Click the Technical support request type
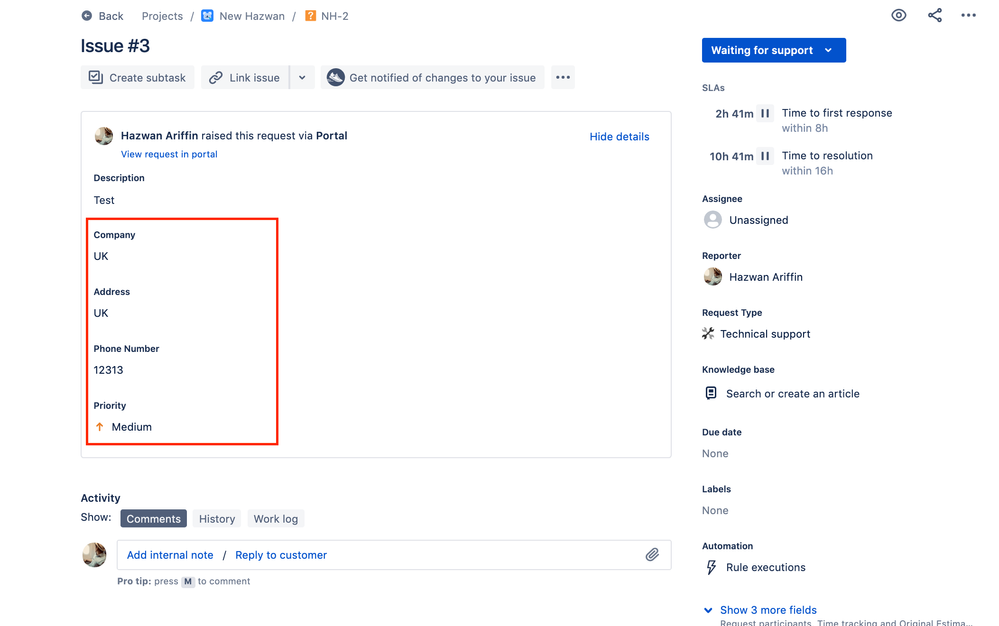 pos(765,334)
